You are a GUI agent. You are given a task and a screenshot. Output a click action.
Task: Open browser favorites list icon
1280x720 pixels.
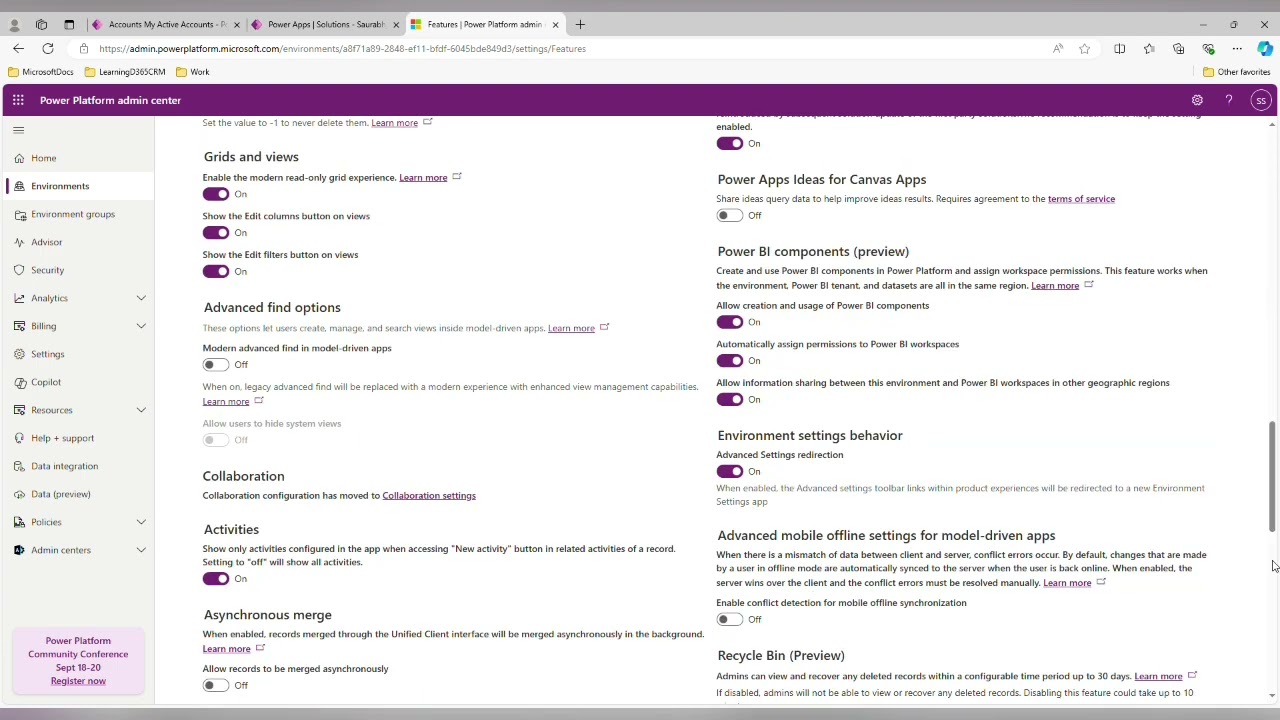tap(1149, 48)
